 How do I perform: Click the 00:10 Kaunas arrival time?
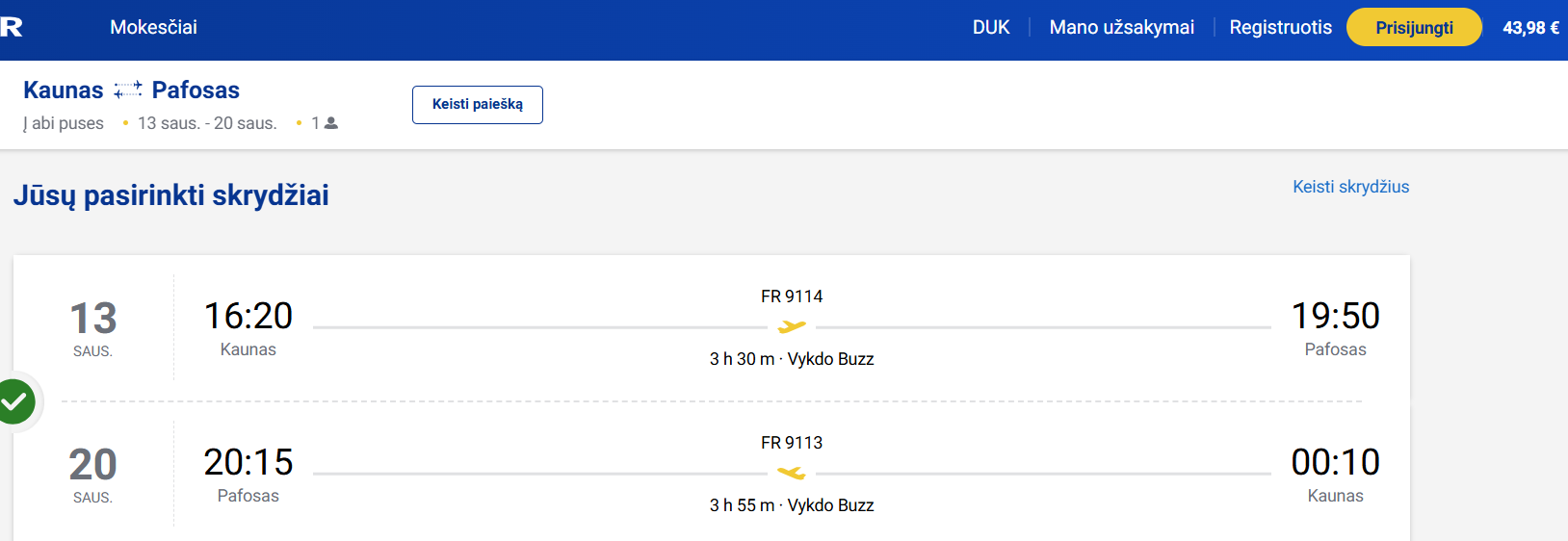[x=1335, y=462]
